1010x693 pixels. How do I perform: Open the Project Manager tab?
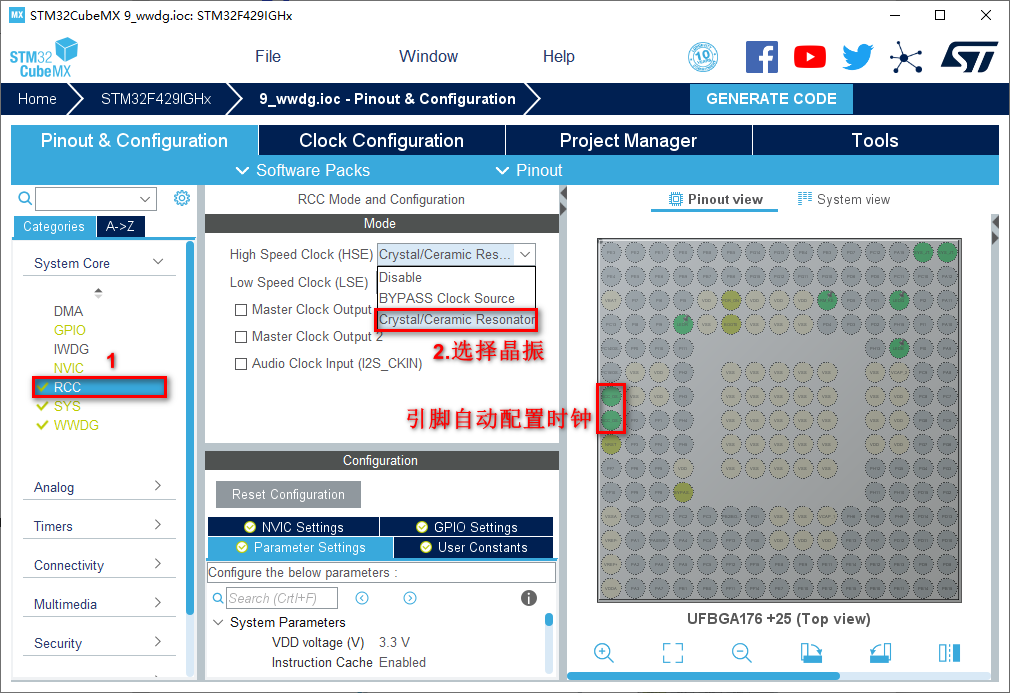pos(628,141)
